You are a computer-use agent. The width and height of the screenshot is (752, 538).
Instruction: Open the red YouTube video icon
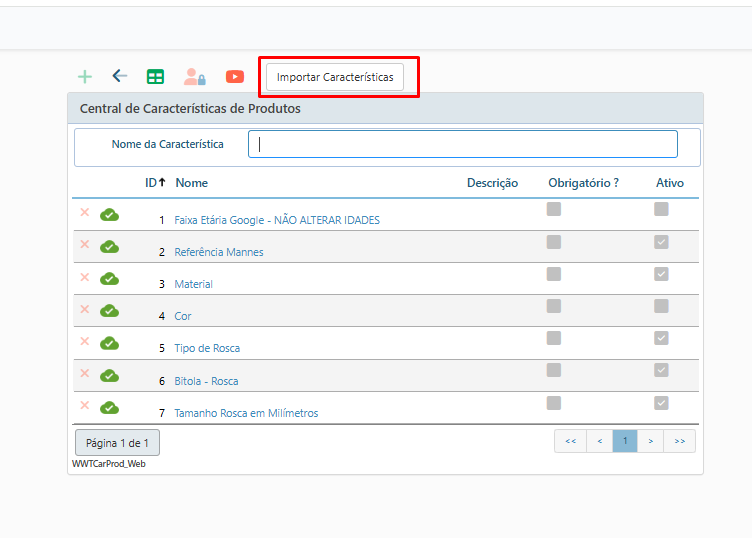[235, 77]
